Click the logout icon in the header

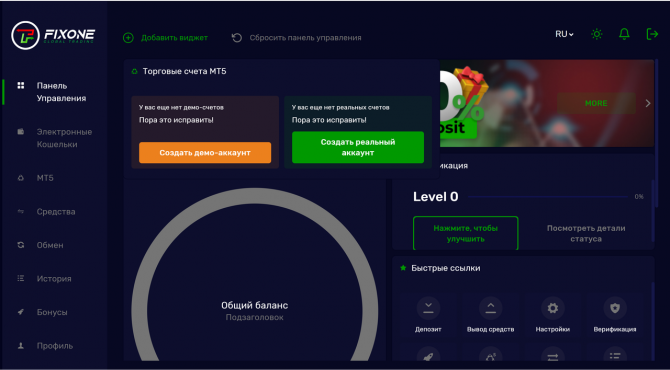[652, 34]
